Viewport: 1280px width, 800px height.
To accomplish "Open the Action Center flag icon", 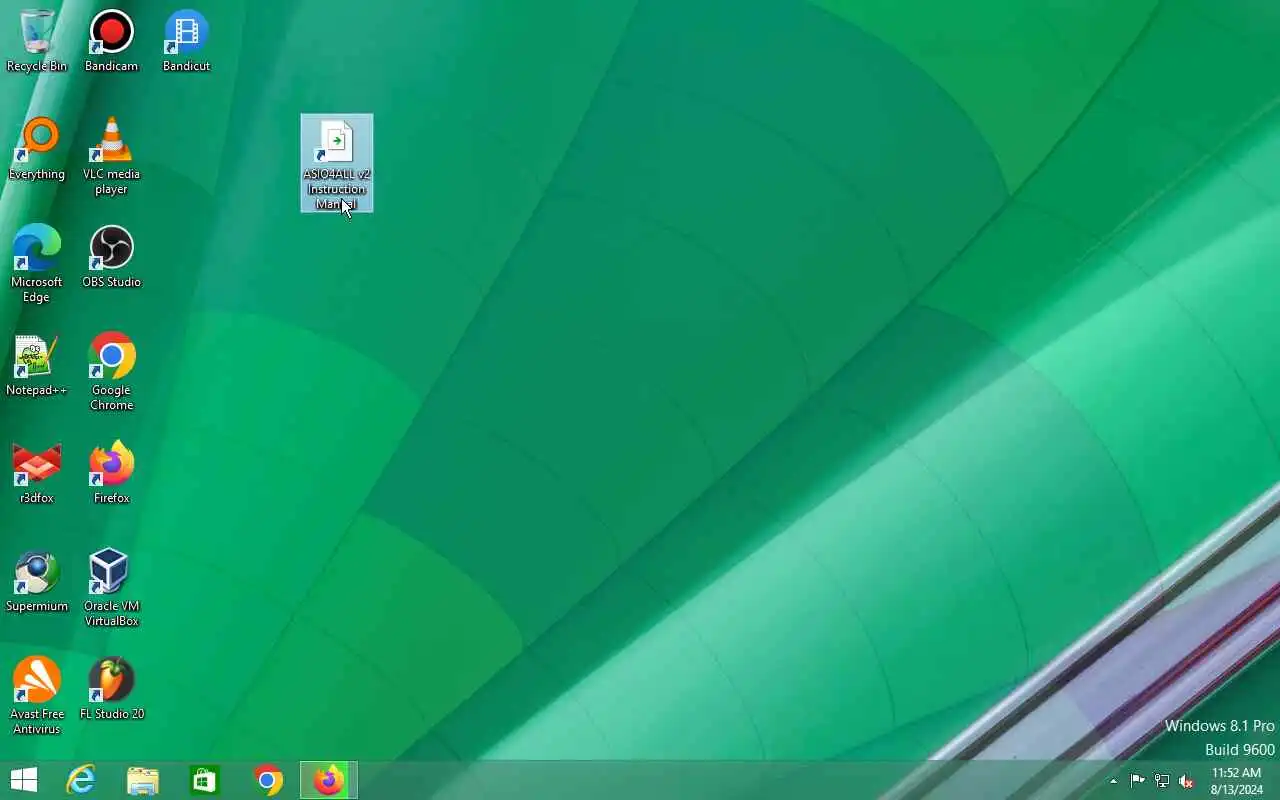I will tap(1138, 781).
